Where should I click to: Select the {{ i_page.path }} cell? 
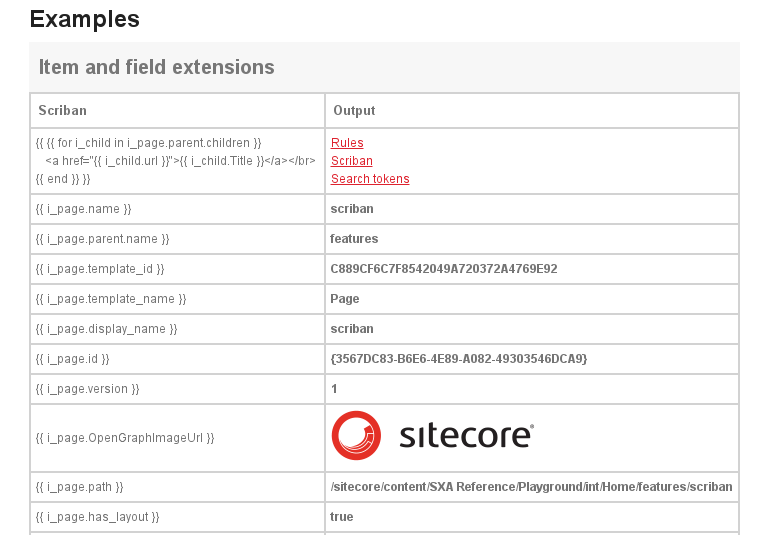(177, 487)
